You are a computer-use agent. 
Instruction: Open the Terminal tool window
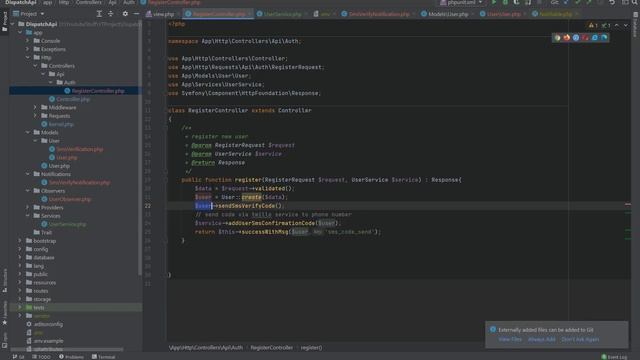click(x=103, y=357)
